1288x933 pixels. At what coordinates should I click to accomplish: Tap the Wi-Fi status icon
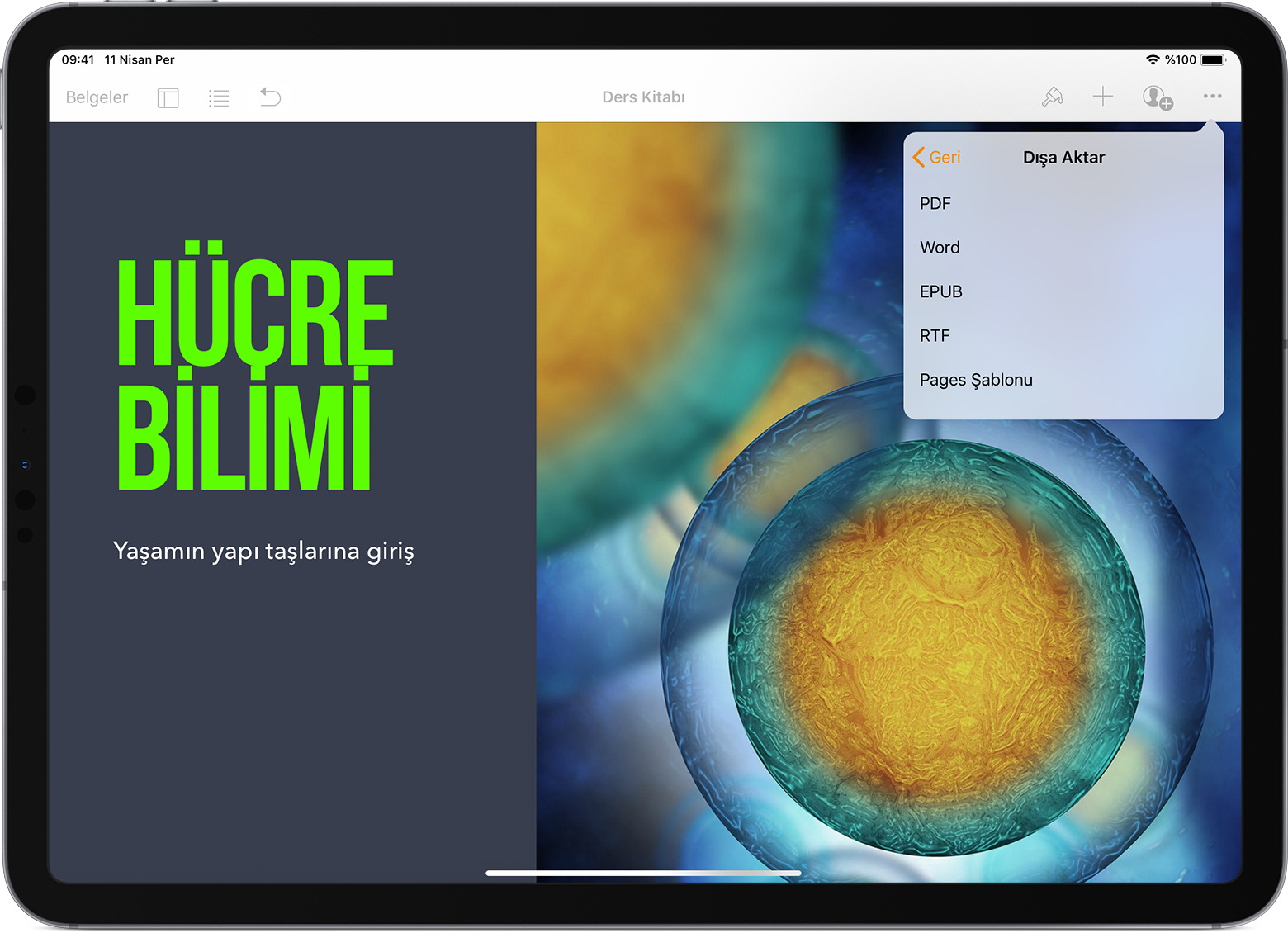tap(1153, 60)
